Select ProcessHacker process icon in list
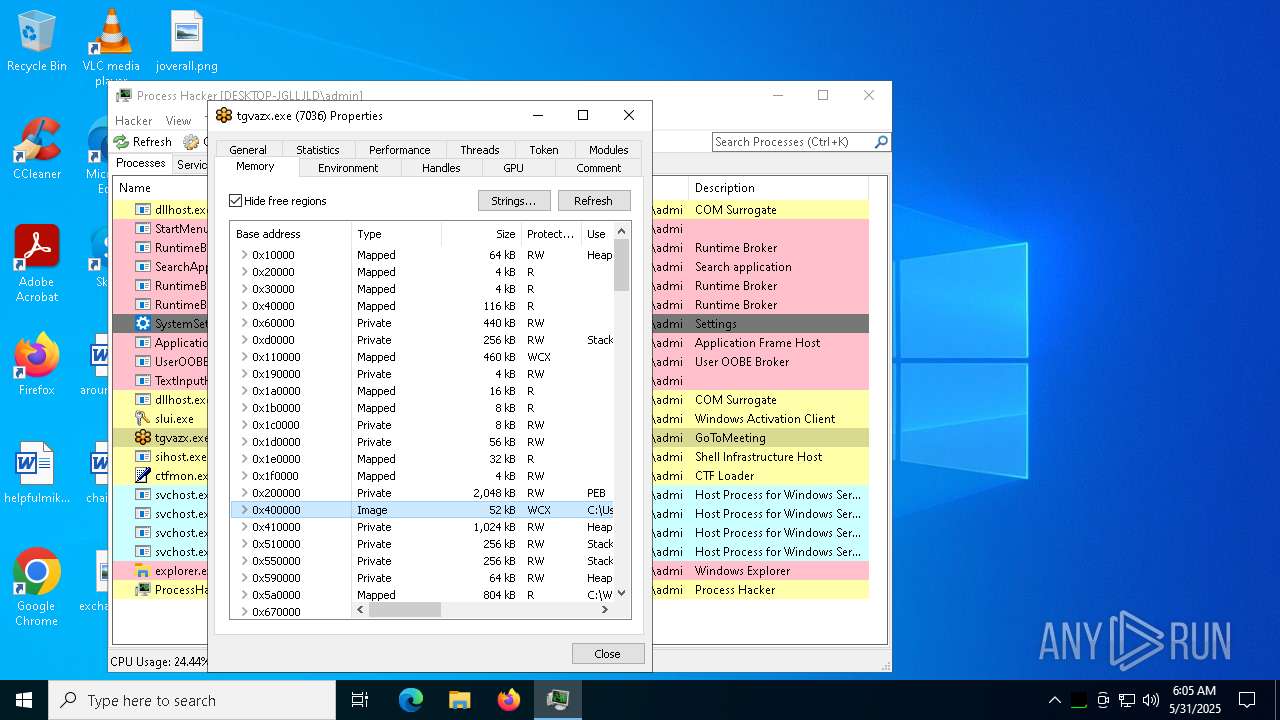 pos(143,590)
